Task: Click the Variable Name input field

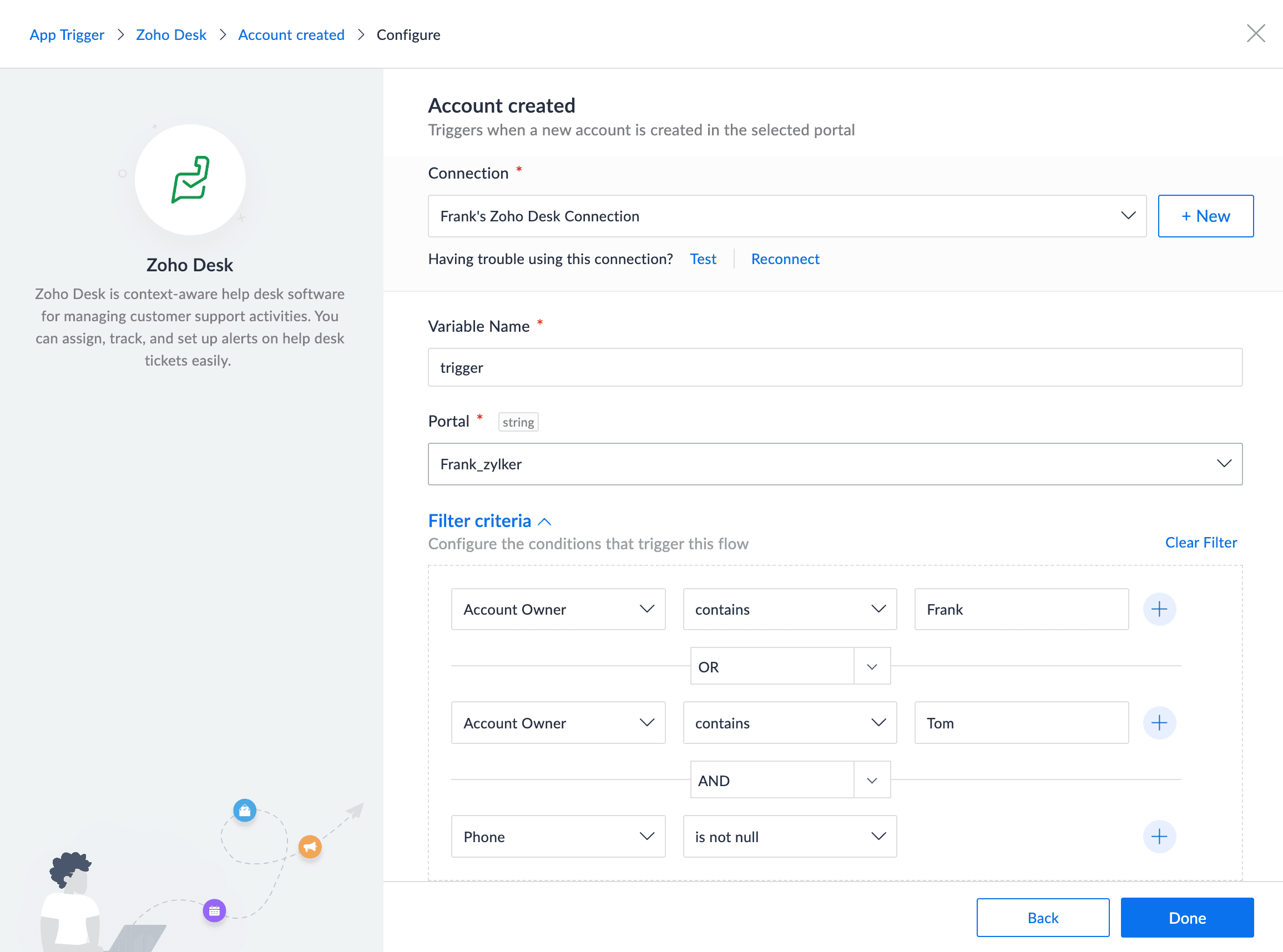Action: pos(835,367)
